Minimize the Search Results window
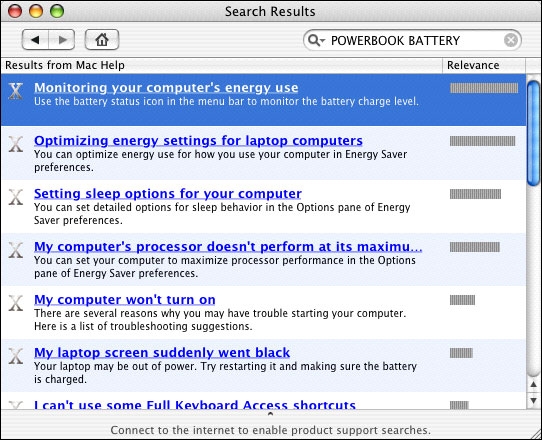The image size is (542, 440). (36, 11)
